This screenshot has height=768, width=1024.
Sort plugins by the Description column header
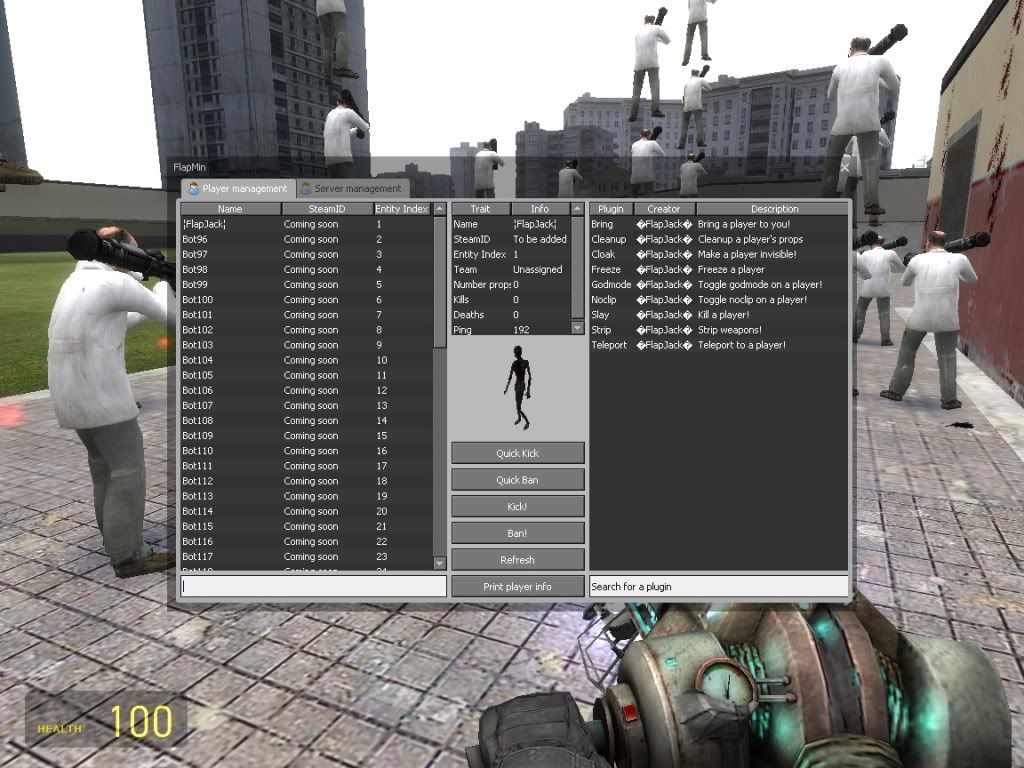(775, 209)
